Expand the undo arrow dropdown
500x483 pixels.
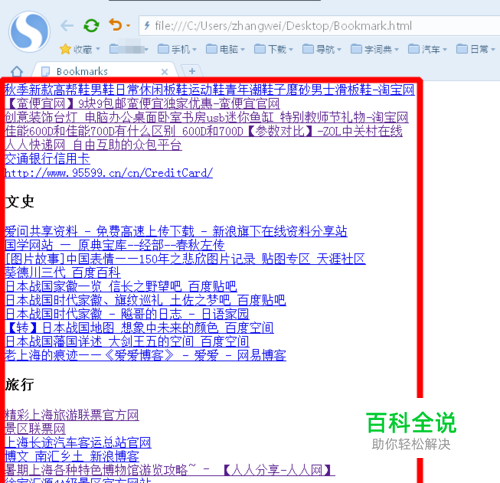tap(128, 25)
